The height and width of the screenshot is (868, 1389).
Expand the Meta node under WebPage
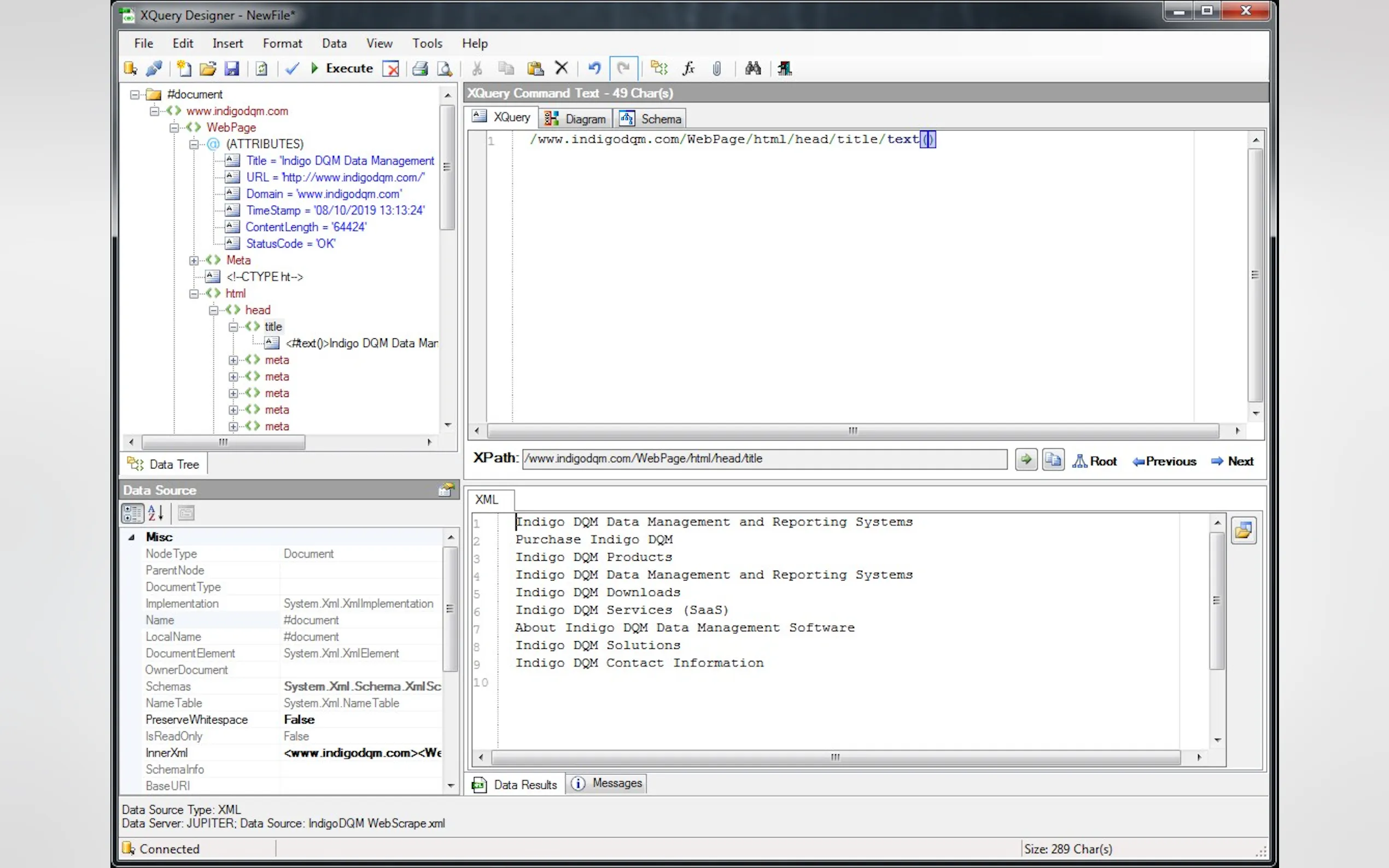coord(194,261)
